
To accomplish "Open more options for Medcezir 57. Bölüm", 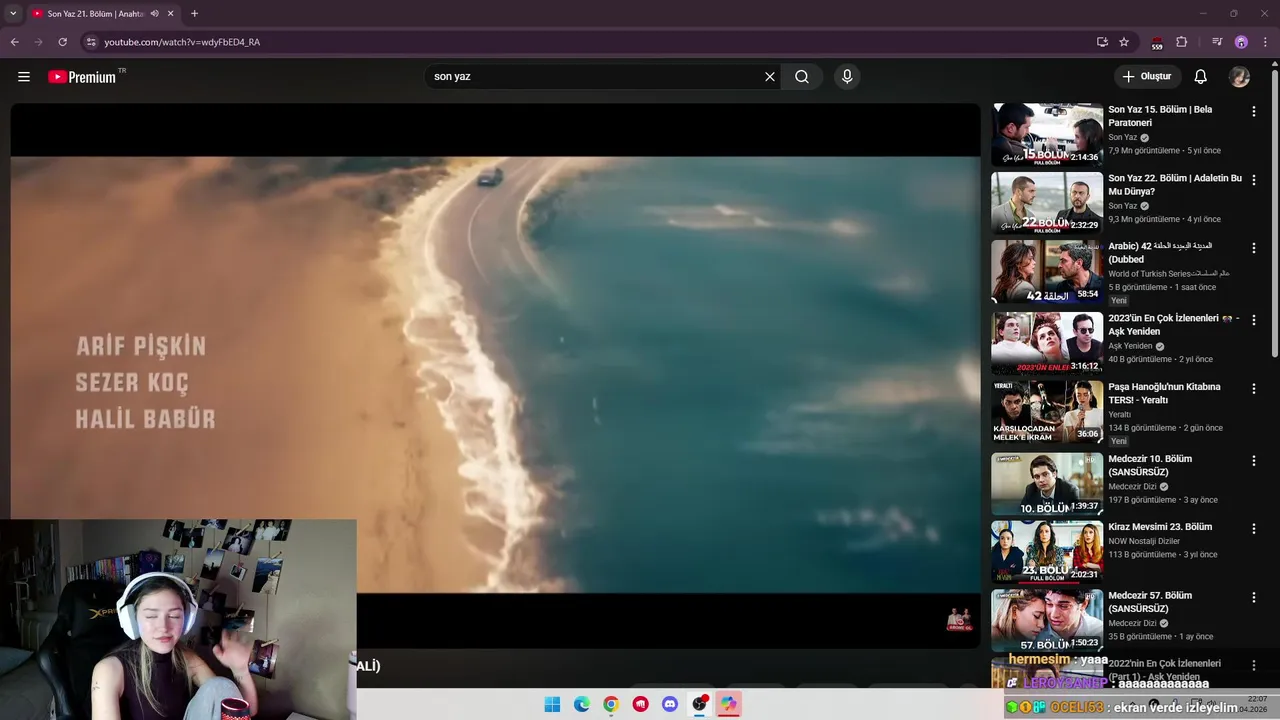I will coord(1254,597).
